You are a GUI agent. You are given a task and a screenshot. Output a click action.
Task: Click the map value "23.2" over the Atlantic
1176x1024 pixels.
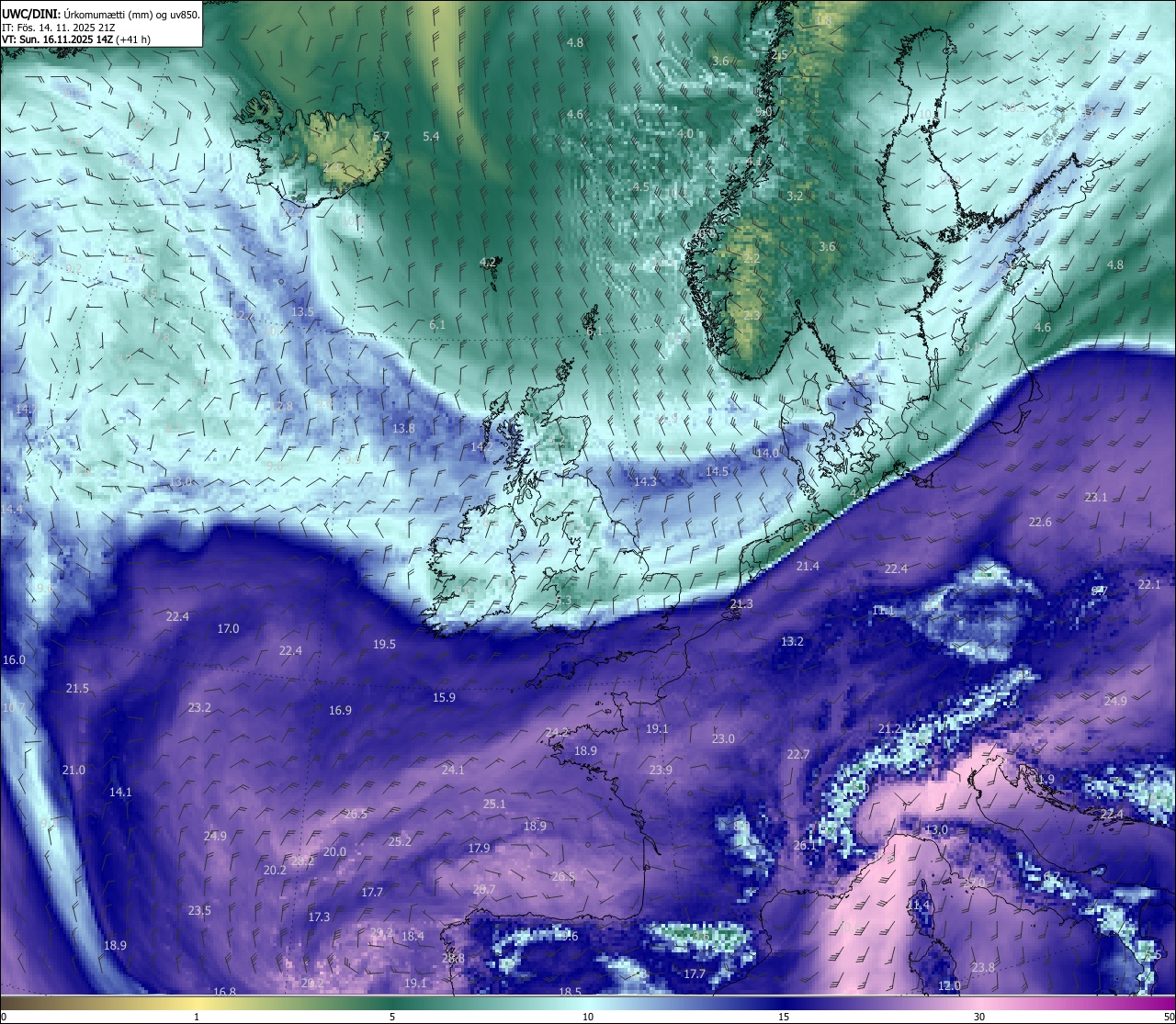pos(199,707)
